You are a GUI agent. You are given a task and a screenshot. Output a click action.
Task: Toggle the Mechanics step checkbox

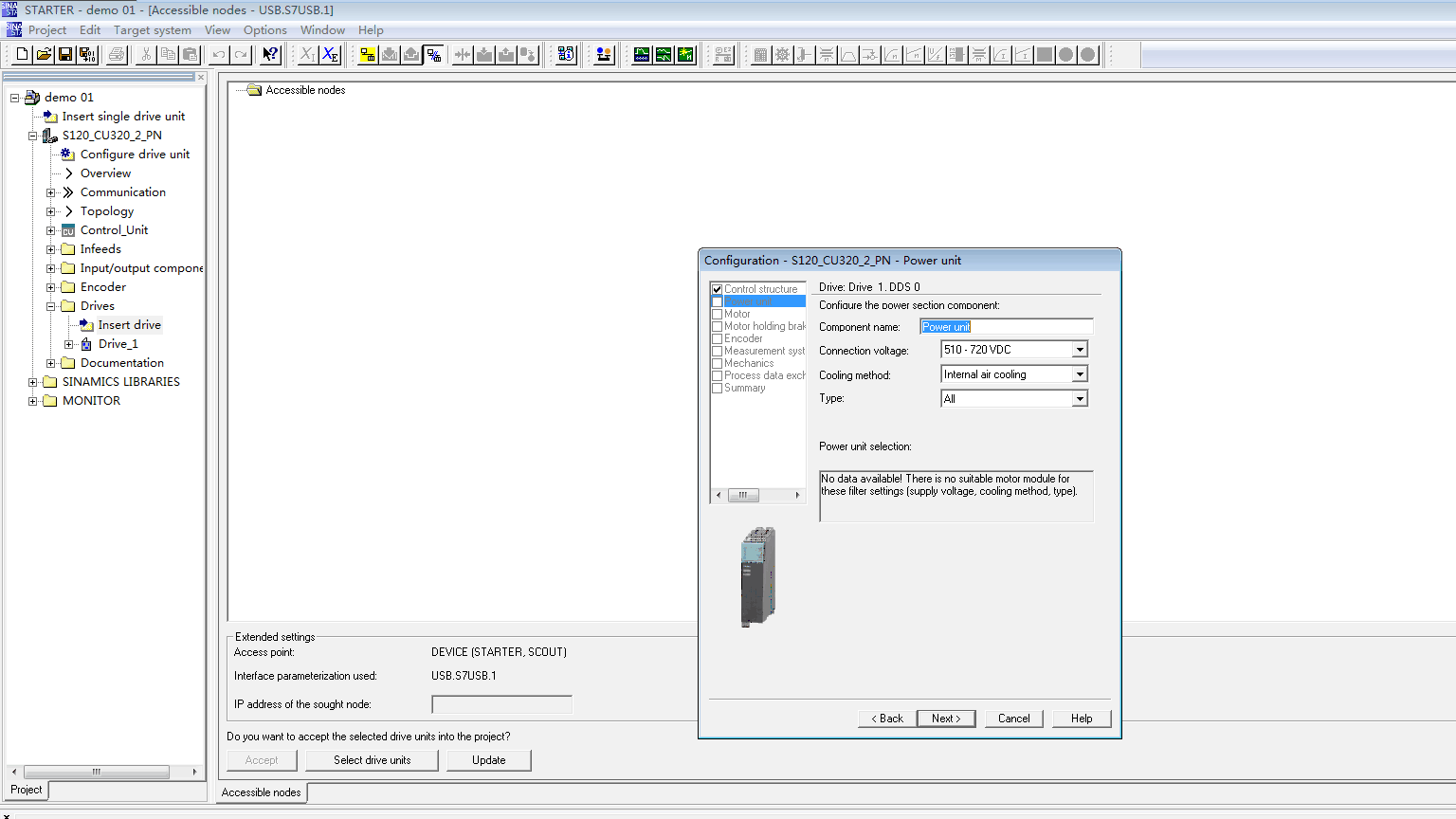718,364
